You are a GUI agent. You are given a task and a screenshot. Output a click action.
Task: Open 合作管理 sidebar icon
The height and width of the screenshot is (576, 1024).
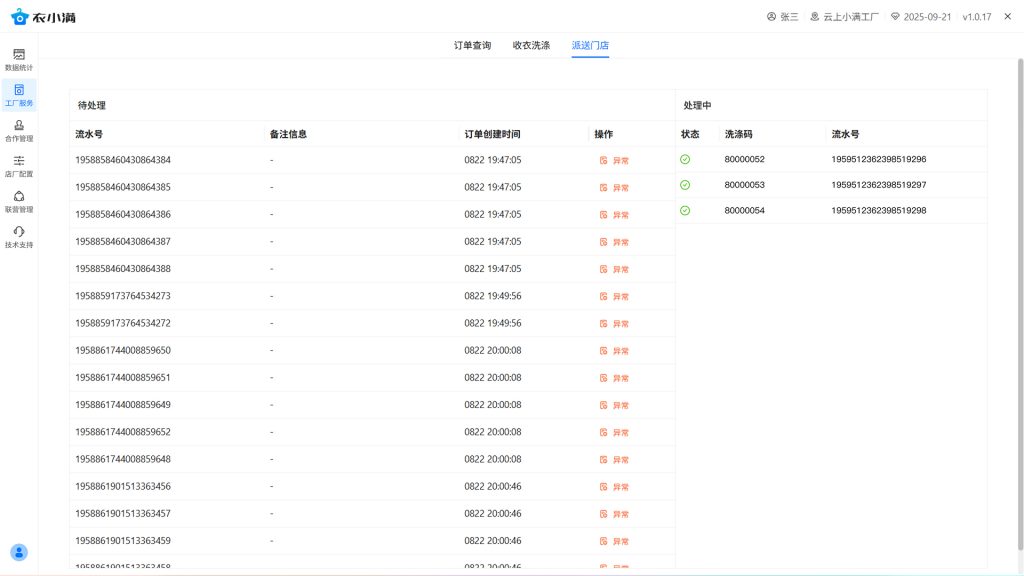[x=19, y=130]
